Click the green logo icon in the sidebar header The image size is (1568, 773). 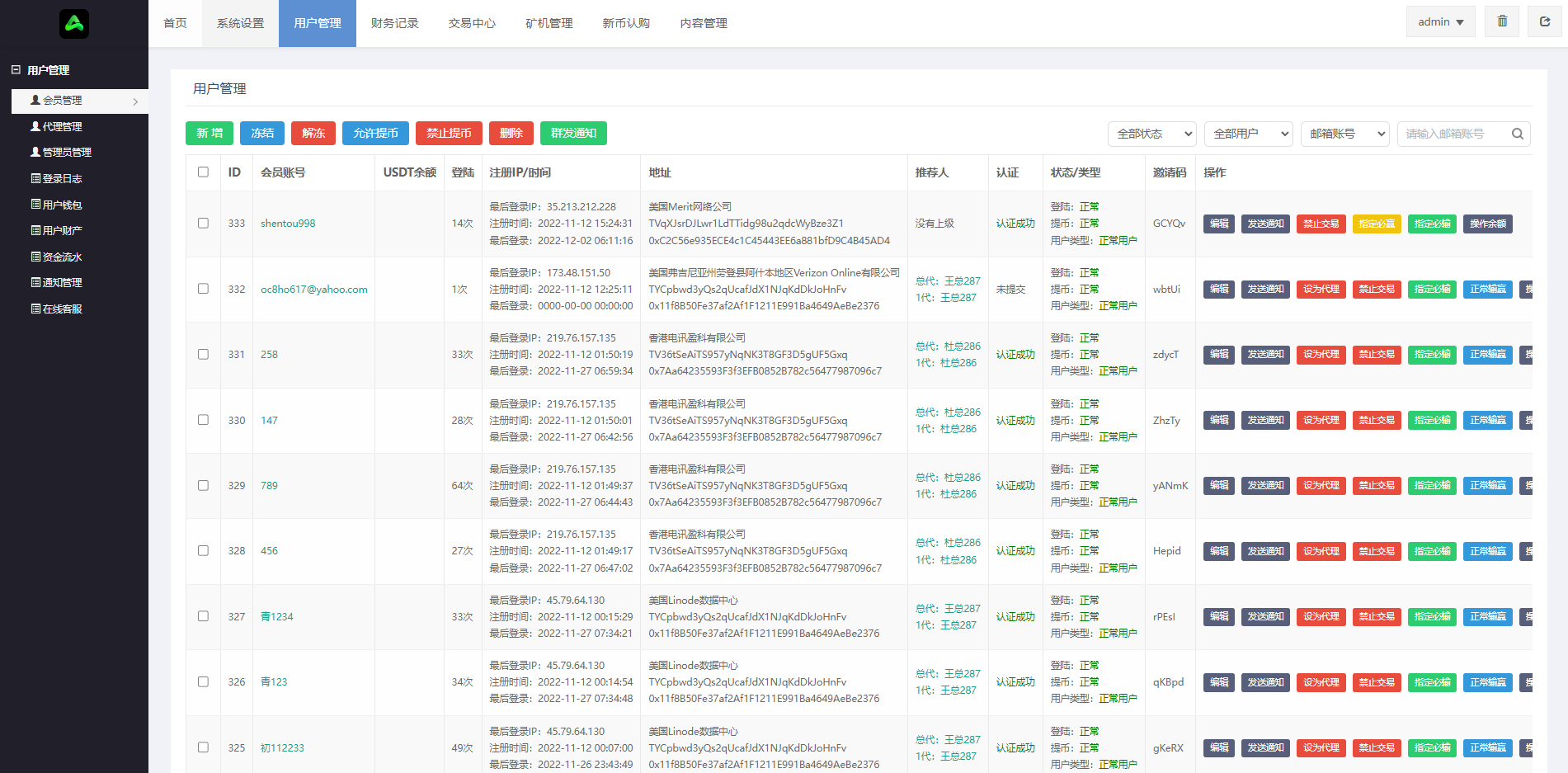74,23
